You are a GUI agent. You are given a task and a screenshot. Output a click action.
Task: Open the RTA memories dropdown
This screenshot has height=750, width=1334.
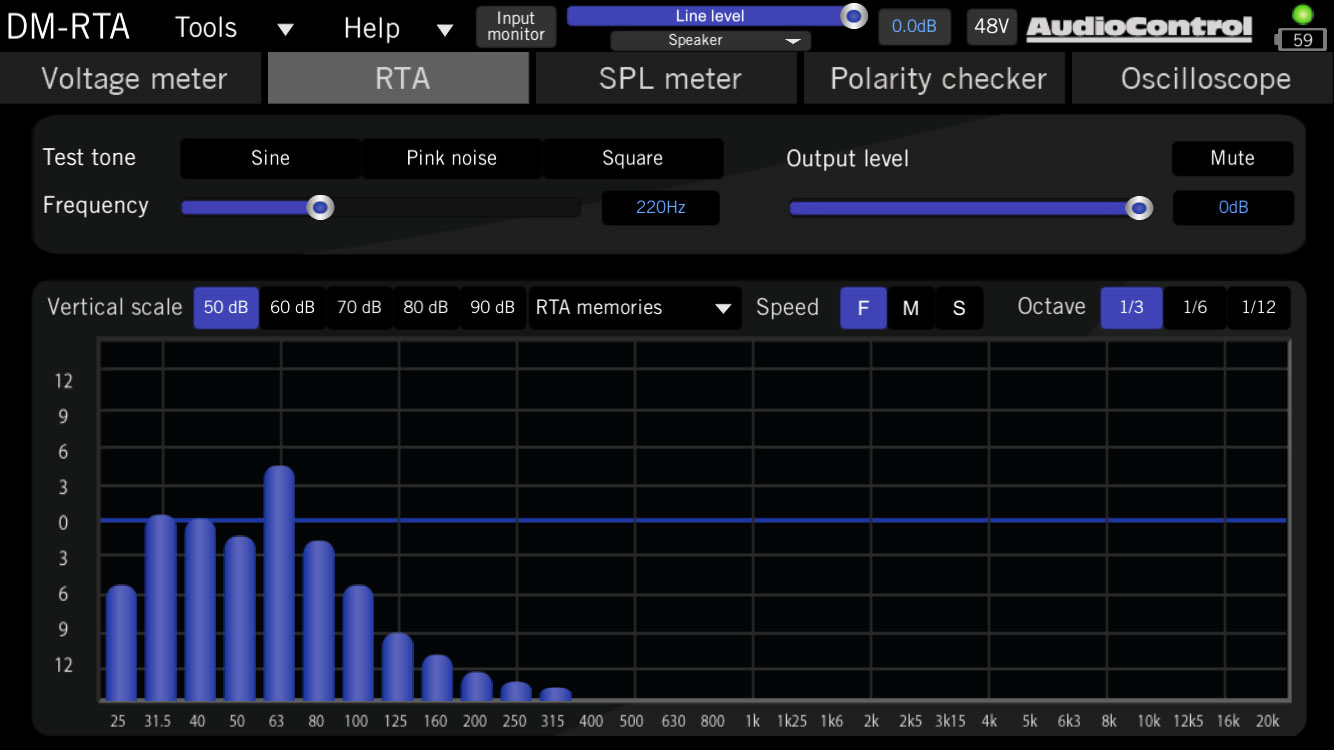(634, 308)
